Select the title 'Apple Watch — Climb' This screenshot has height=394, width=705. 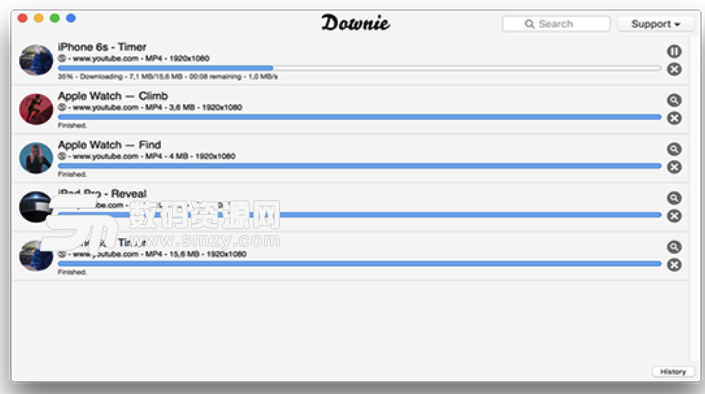coord(113,96)
